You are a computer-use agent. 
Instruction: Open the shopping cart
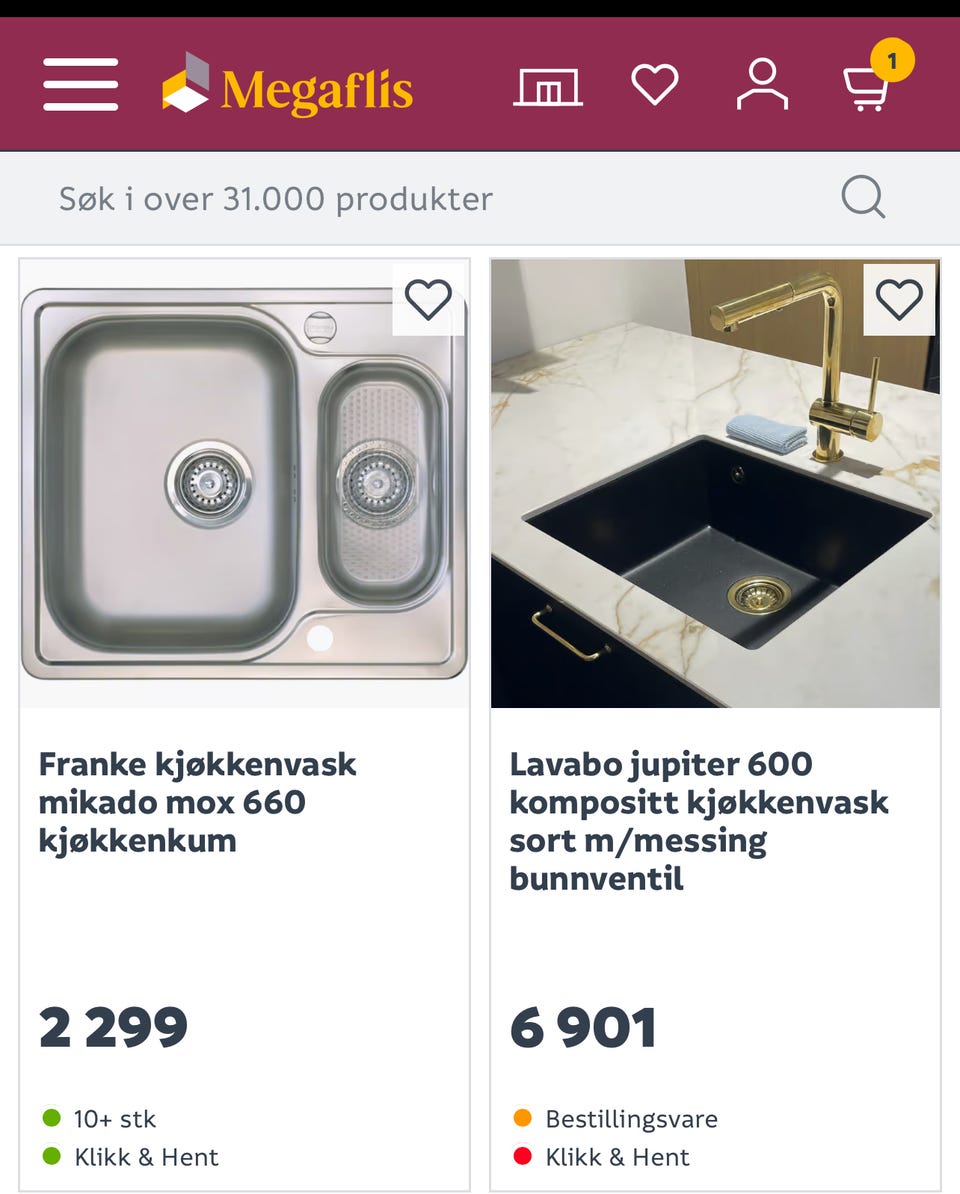click(865, 90)
